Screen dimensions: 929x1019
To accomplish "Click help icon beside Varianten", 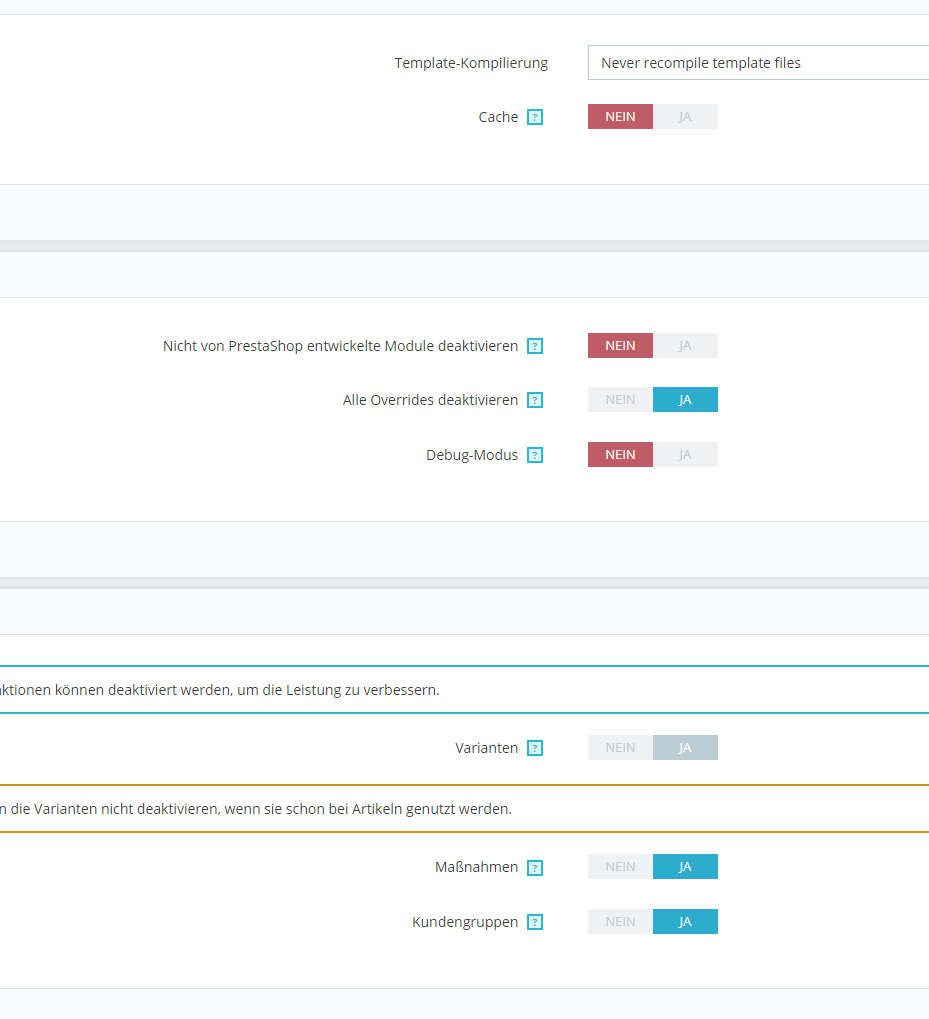I will [x=535, y=748].
